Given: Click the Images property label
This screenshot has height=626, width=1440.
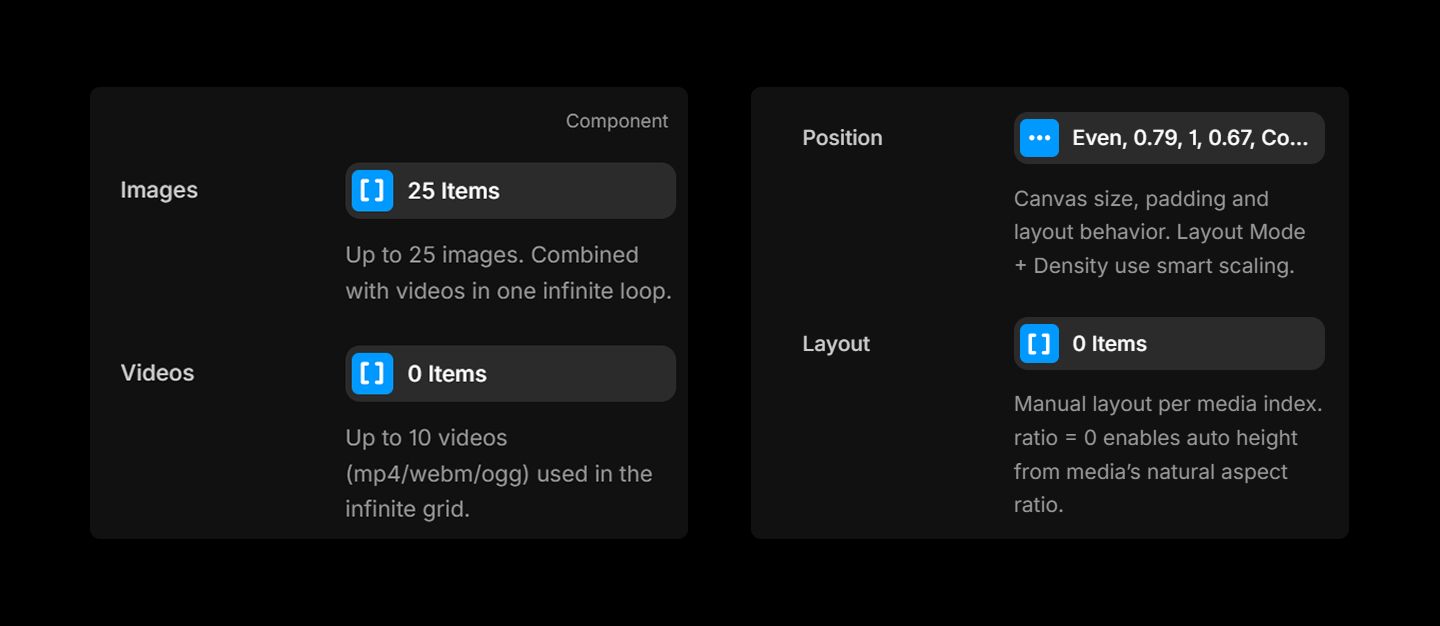Looking at the screenshot, I should coord(159,190).
